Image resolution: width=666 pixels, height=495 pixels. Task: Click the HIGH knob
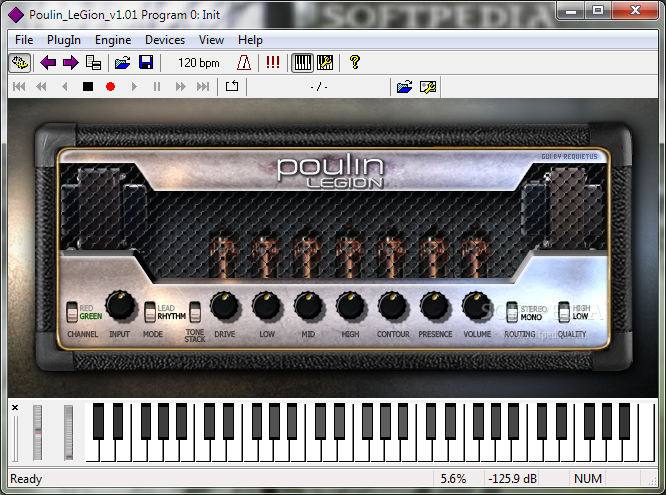click(350, 305)
